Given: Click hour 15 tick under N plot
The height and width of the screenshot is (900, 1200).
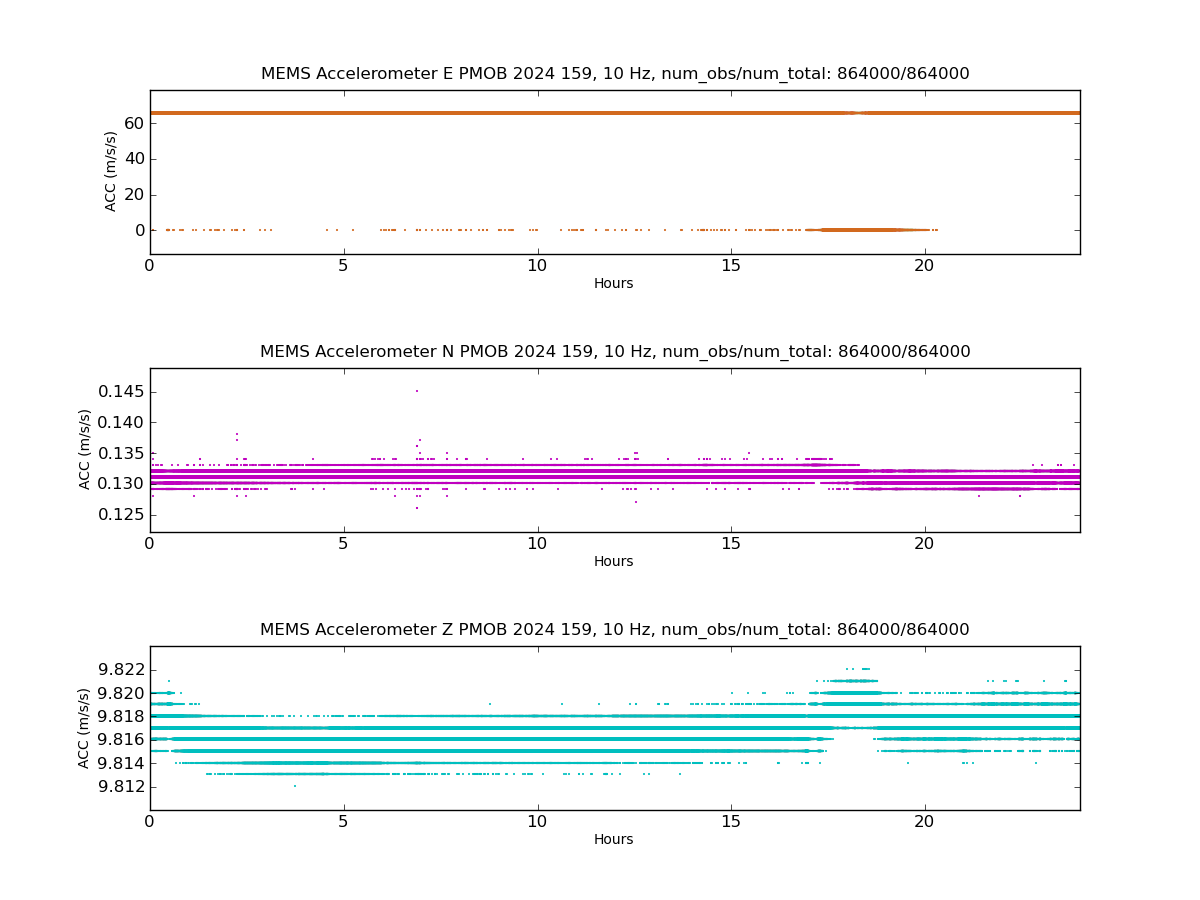Looking at the screenshot, I should [731, 544].
